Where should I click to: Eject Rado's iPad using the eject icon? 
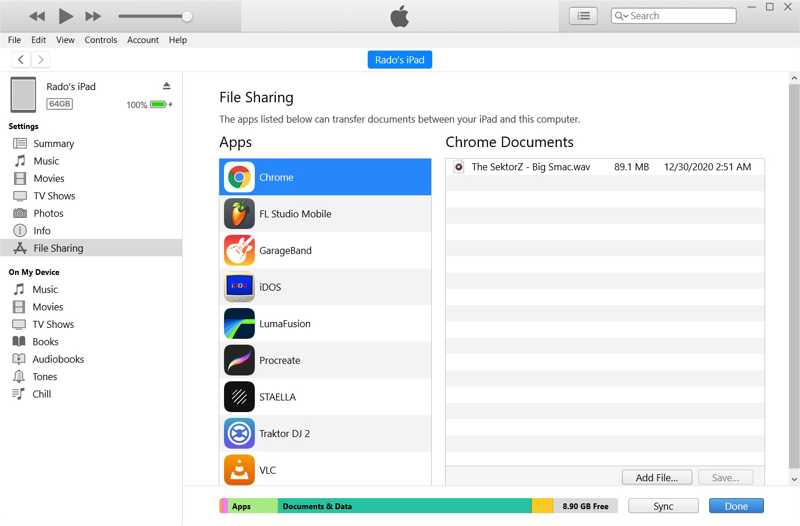167,87
